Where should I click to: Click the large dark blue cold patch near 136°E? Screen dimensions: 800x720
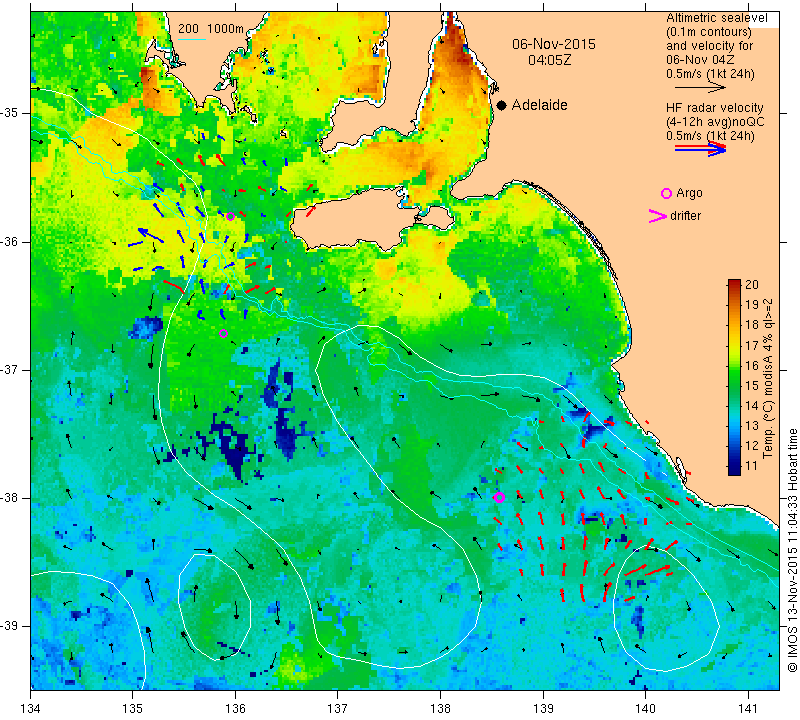(x=234, y=449)
